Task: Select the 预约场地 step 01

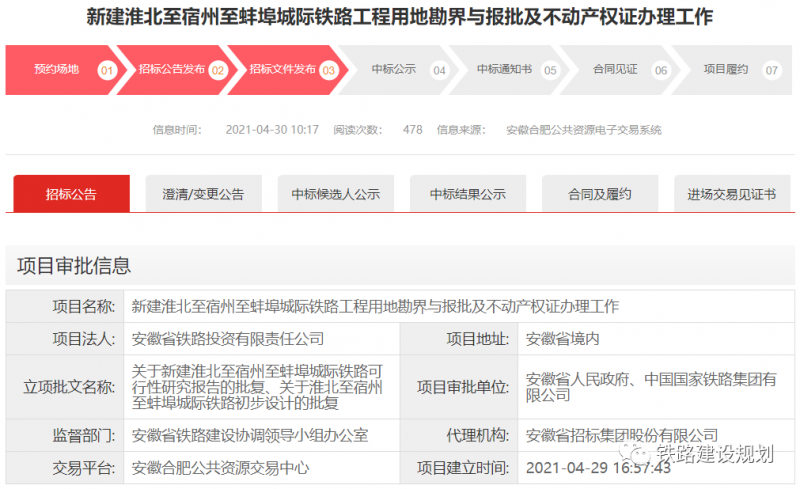Action: [x=64, y=70]
